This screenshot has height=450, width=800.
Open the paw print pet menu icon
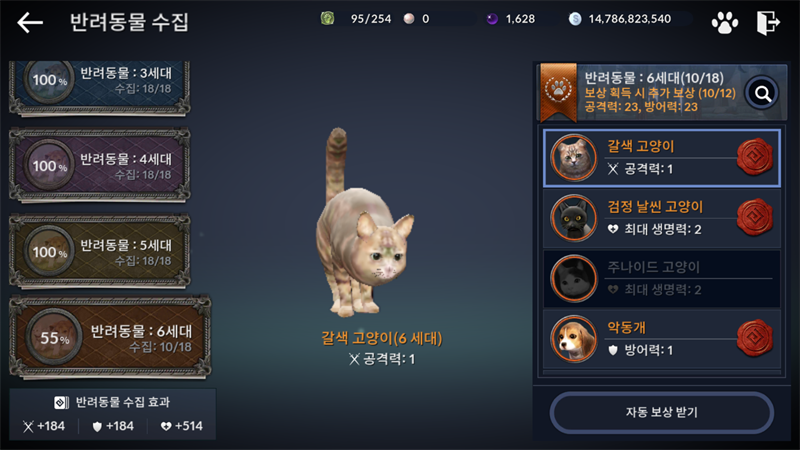tap(724, 22)
